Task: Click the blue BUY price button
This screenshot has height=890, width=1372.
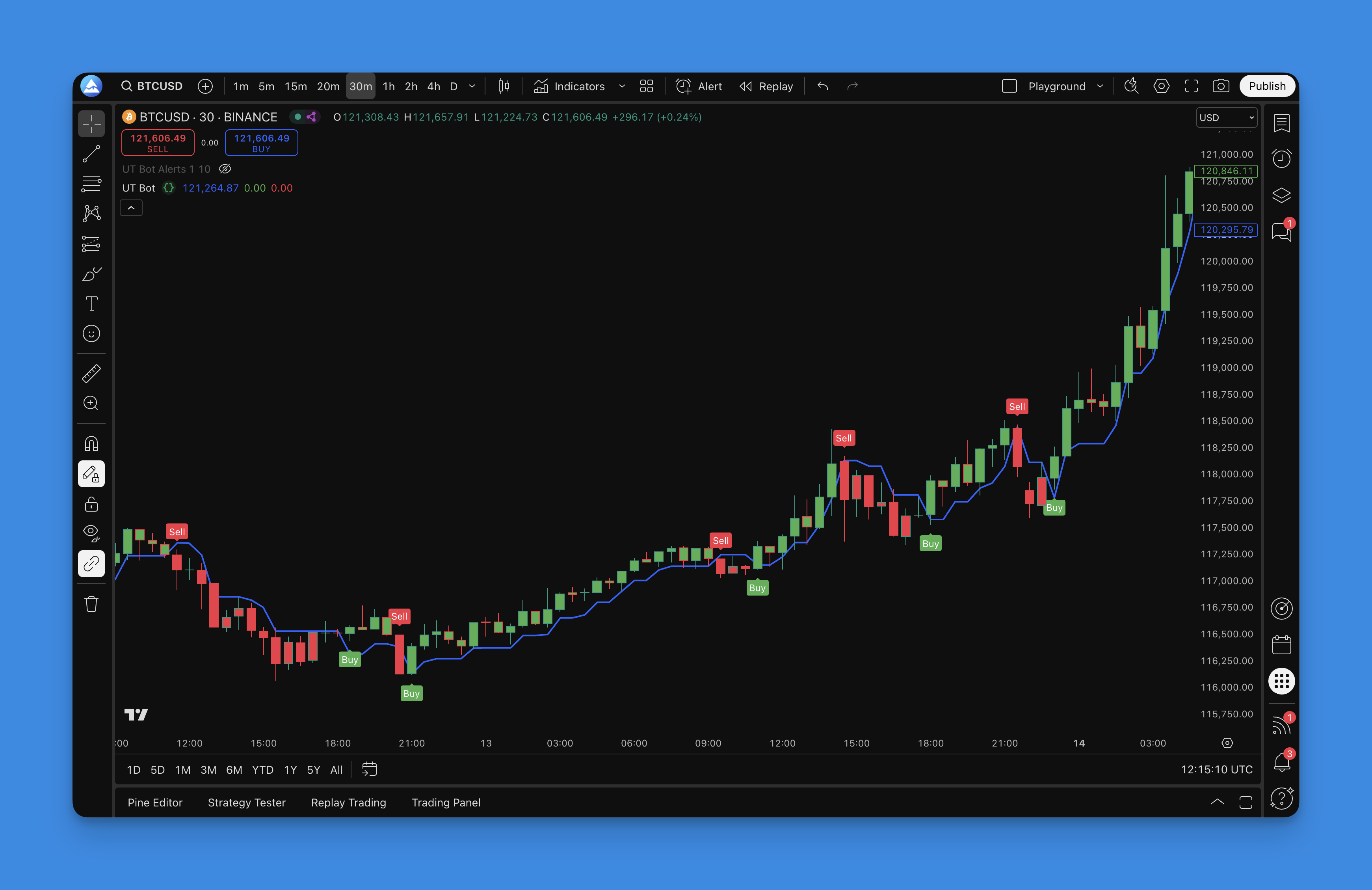Action: tap(261, 142)
